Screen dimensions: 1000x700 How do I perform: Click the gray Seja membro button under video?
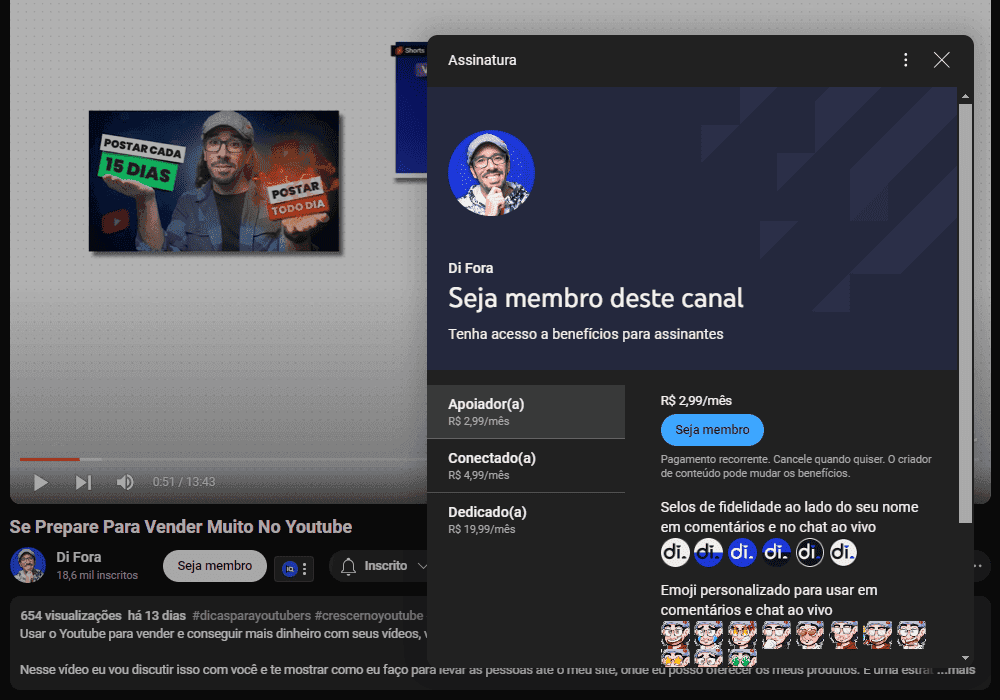tap(215, 566)
